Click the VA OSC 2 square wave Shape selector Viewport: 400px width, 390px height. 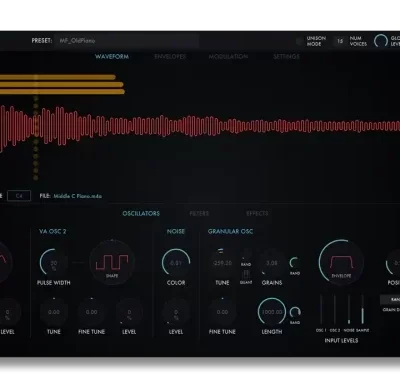(x=112, y=262)
